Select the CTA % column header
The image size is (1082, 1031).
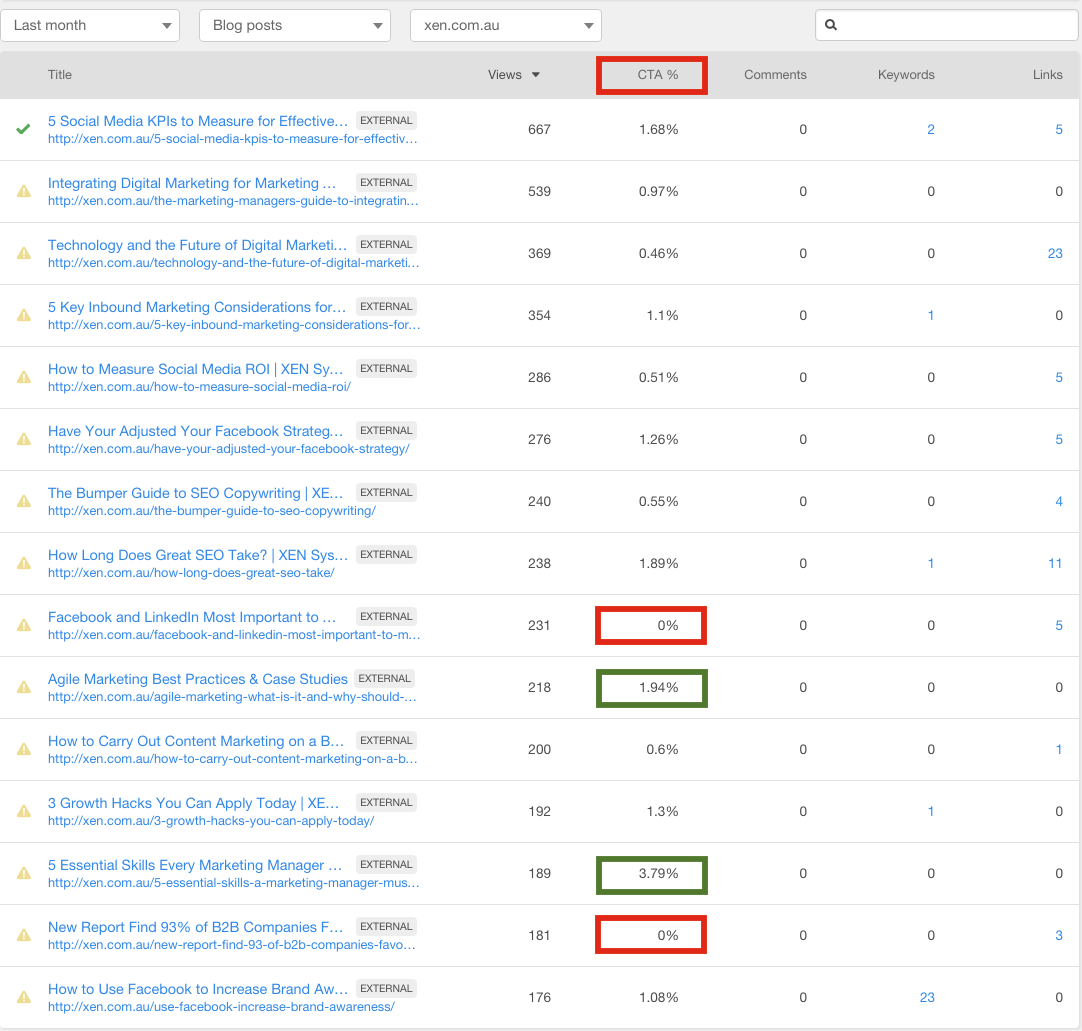point(651,74)
